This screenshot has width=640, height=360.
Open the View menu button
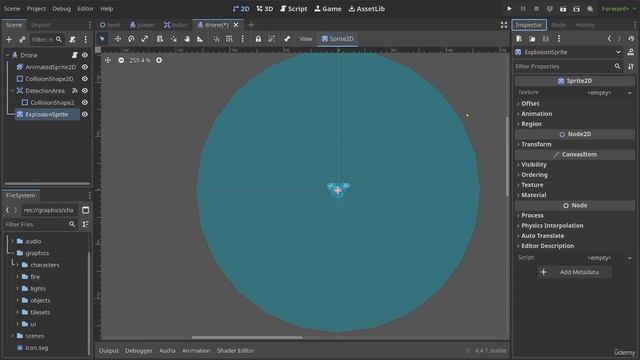pos(305,39)
